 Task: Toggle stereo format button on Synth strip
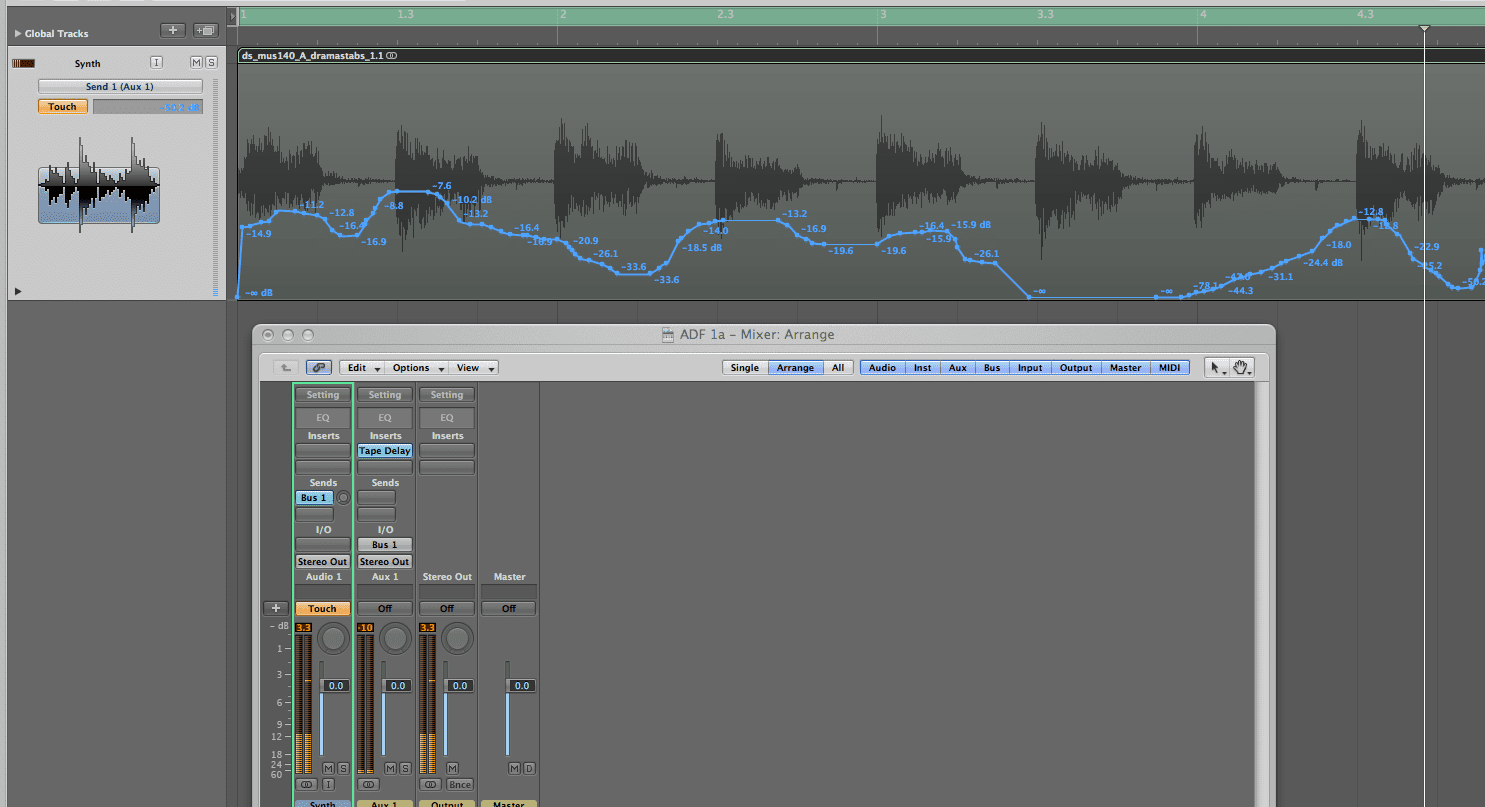pyautogui.click(x=306, y=785)
